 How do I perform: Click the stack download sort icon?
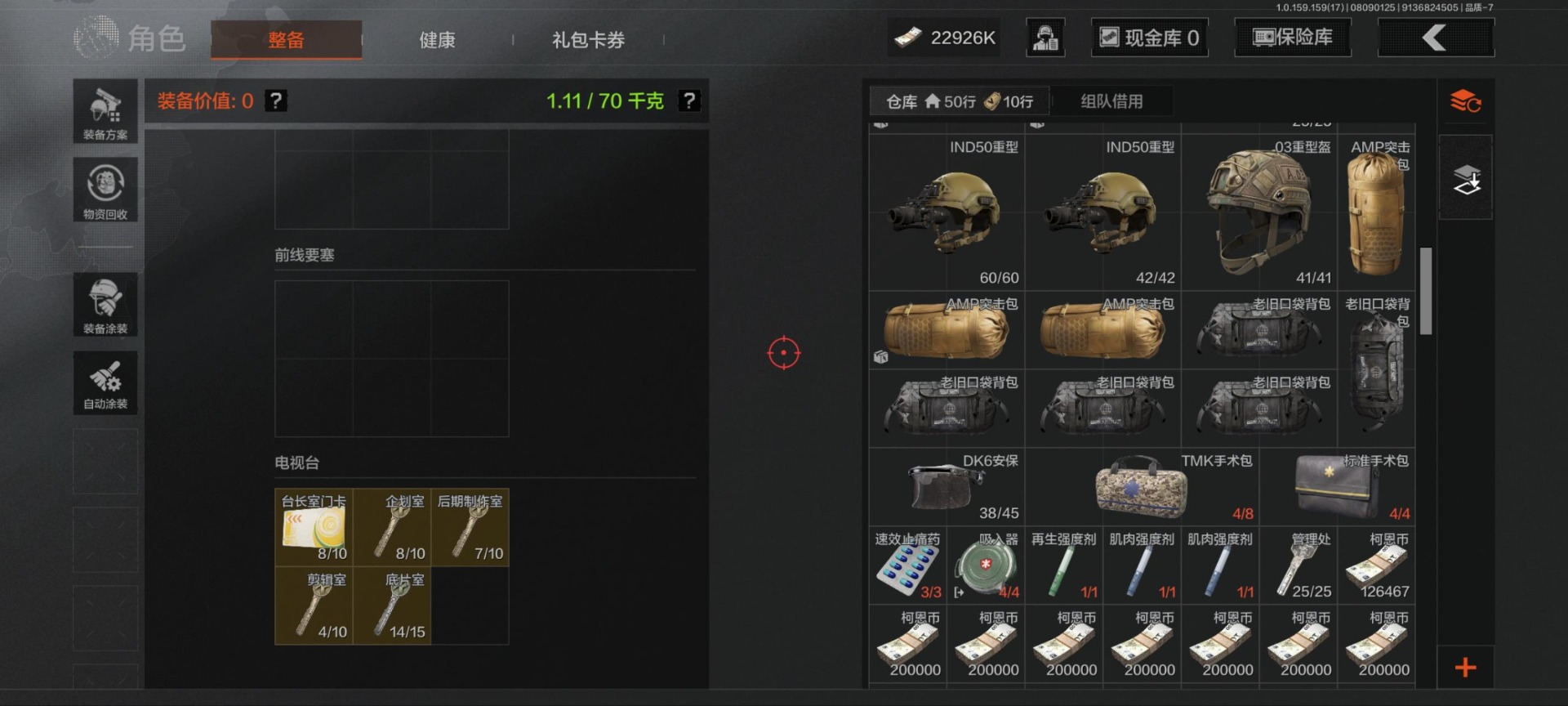1466,179
